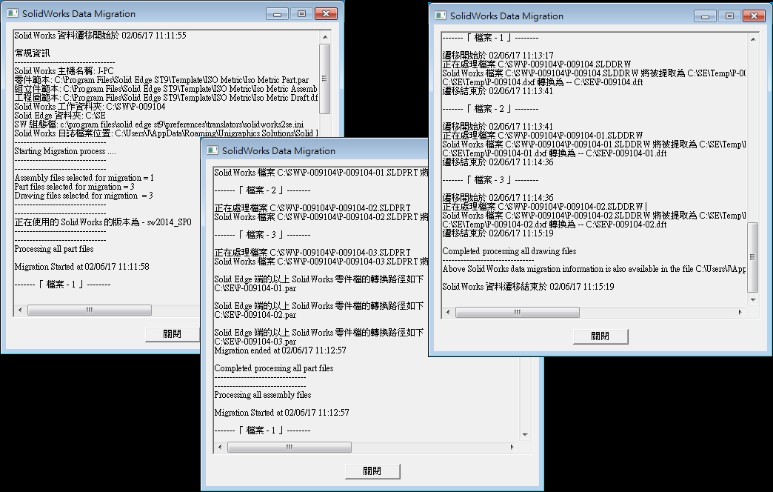
Task: Click 'Above SolidWorks data migration information' line
Action: [594, 269]
